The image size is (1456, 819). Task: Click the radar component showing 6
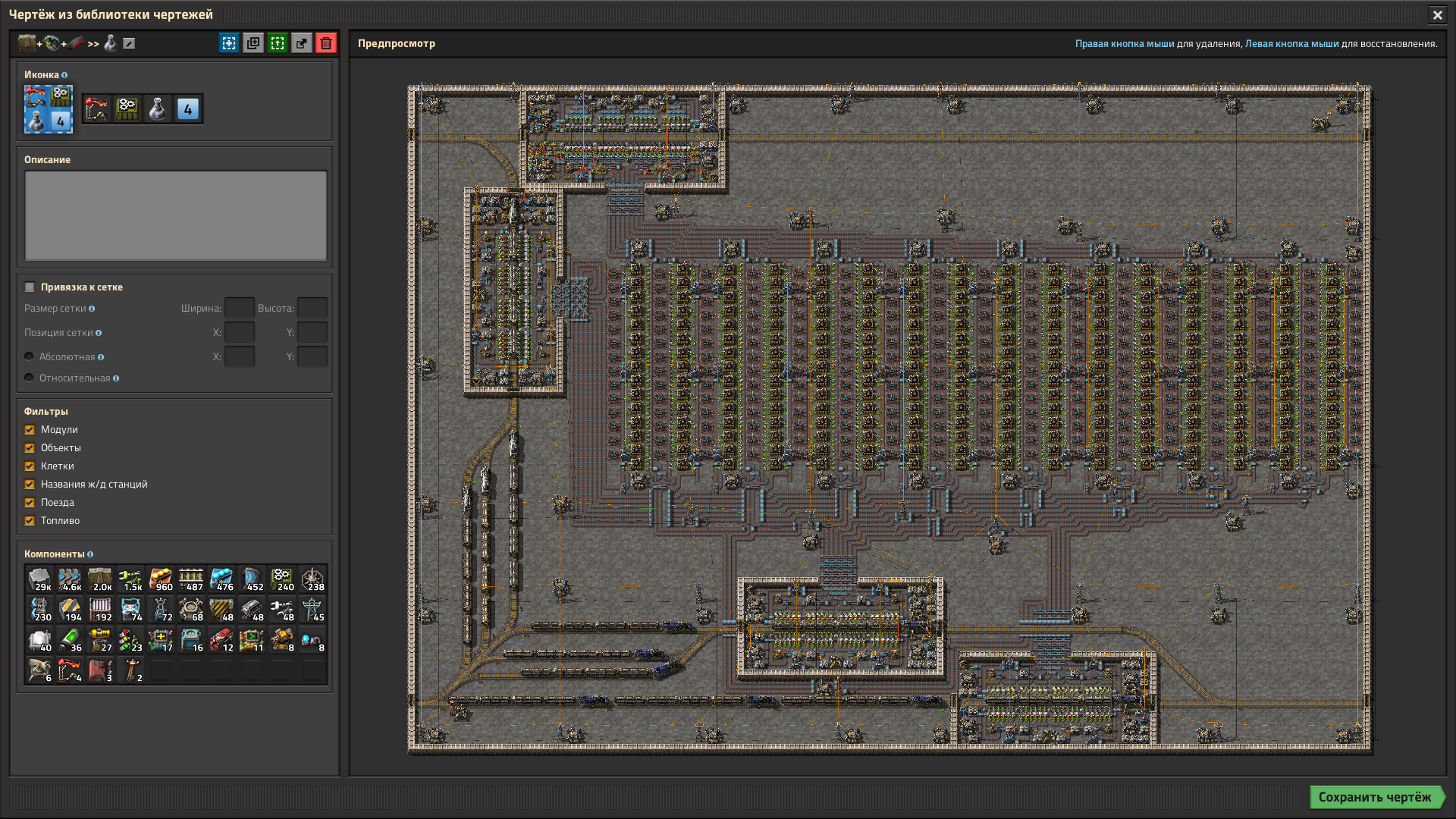39,670
